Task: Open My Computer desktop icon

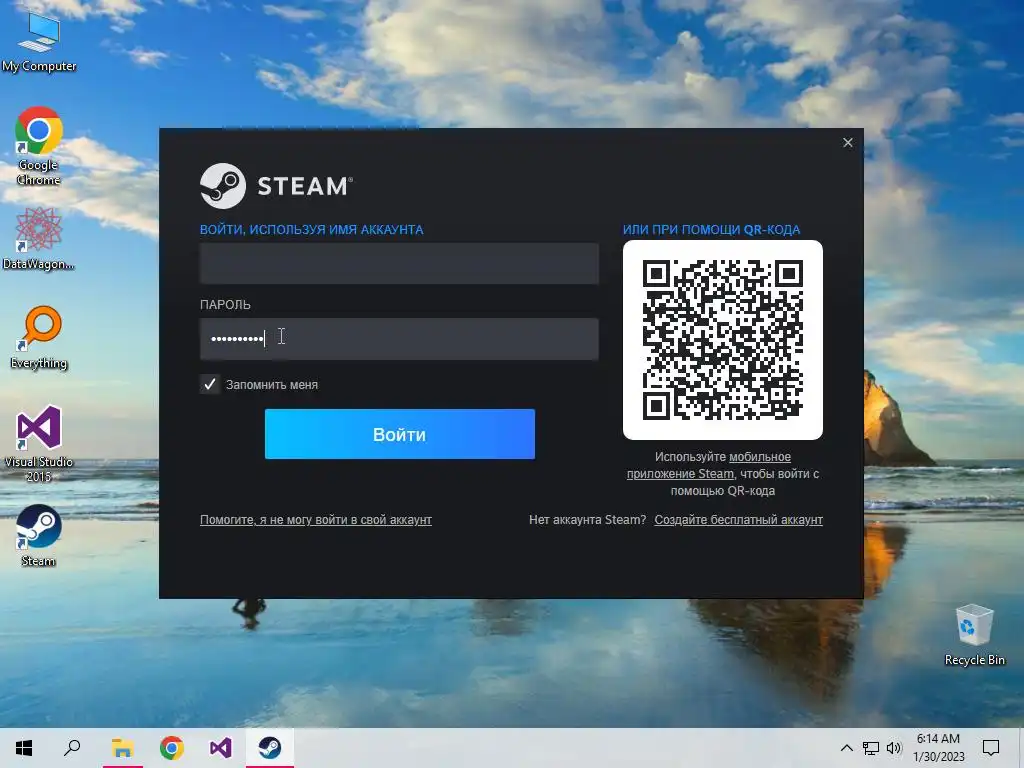Action: click(39, 40)
